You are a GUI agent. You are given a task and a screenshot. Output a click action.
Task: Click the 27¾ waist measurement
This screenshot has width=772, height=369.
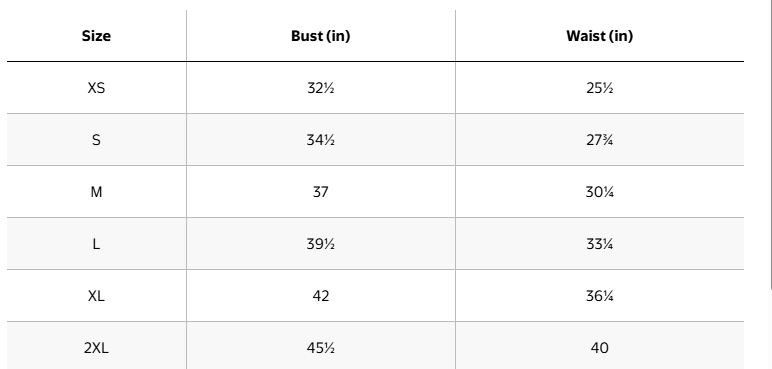[600, 140]
